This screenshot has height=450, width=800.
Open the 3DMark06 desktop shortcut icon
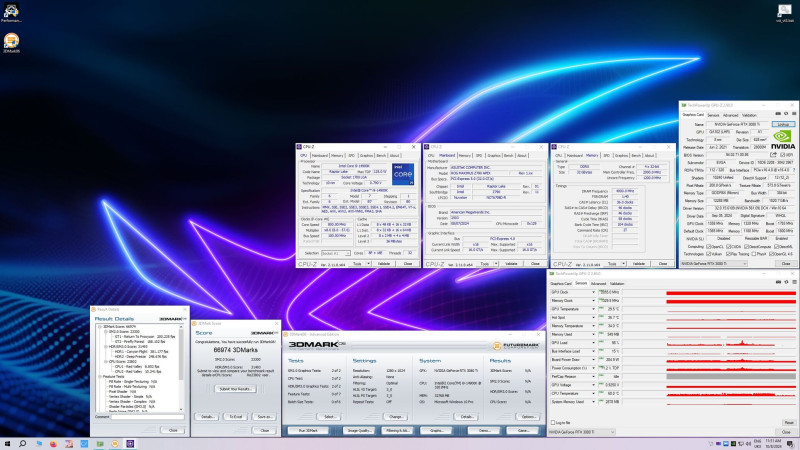coord(11,41)
